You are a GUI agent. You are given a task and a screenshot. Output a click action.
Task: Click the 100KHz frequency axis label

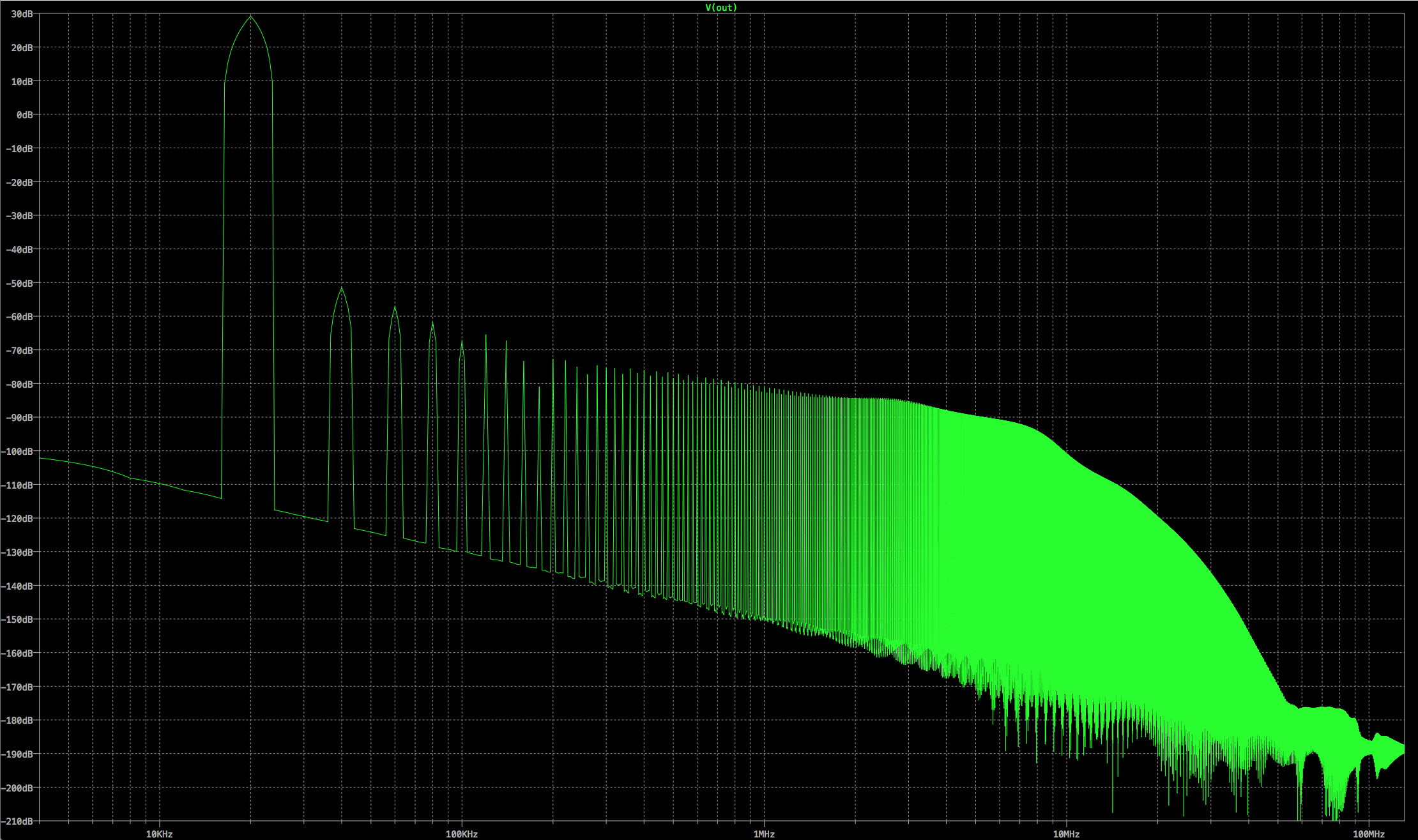tap(462, 834)
